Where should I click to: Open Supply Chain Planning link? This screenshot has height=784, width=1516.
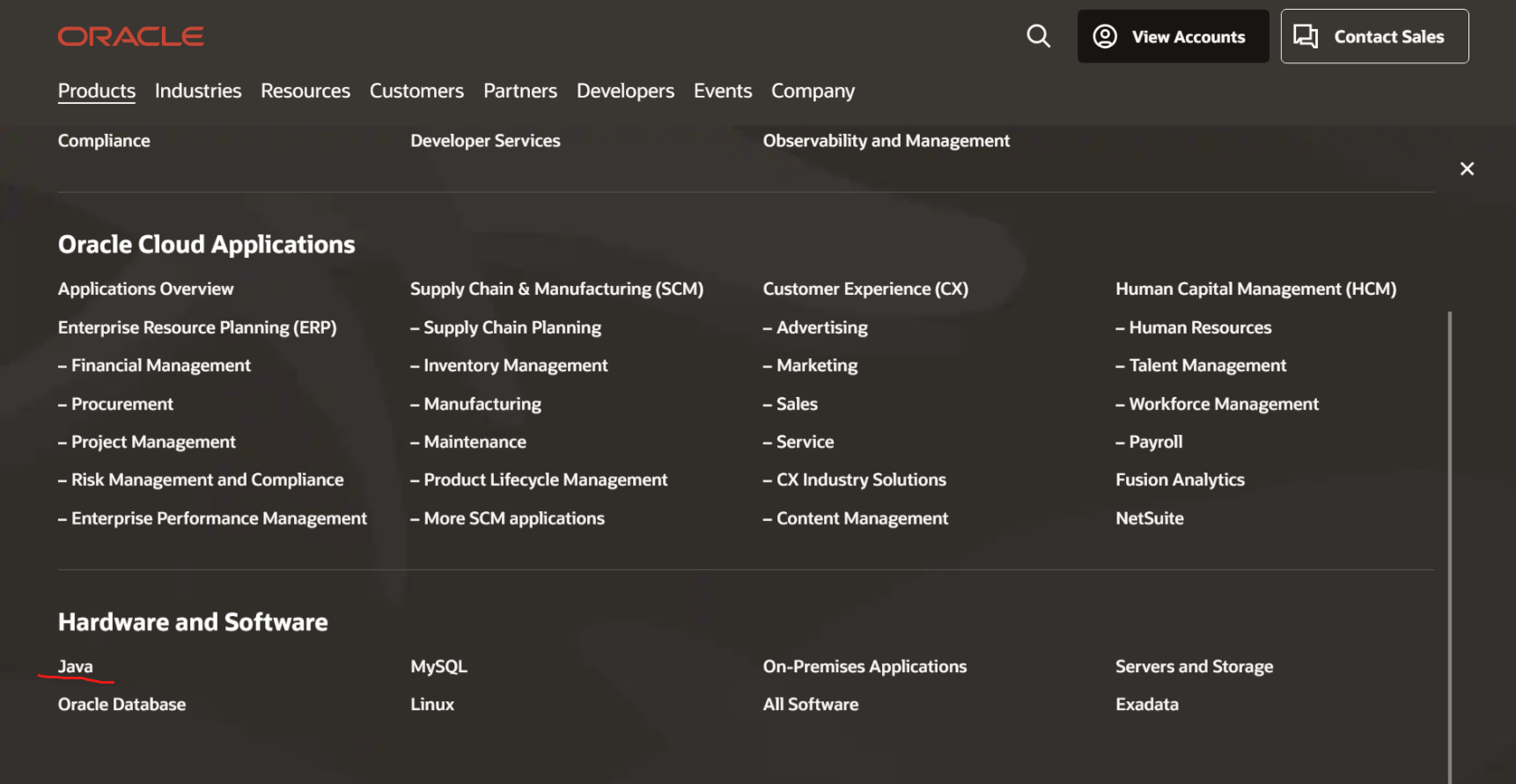click(x=511, y=327)
